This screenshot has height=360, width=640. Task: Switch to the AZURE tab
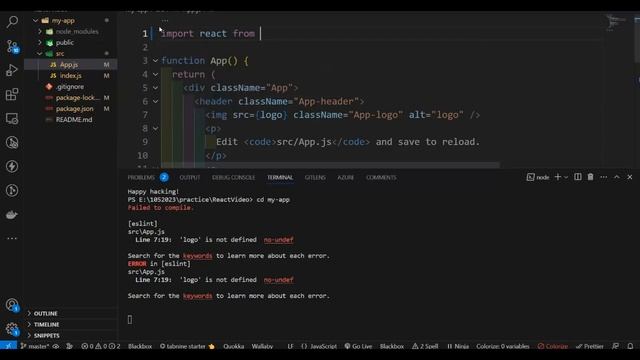pos(345,177)
